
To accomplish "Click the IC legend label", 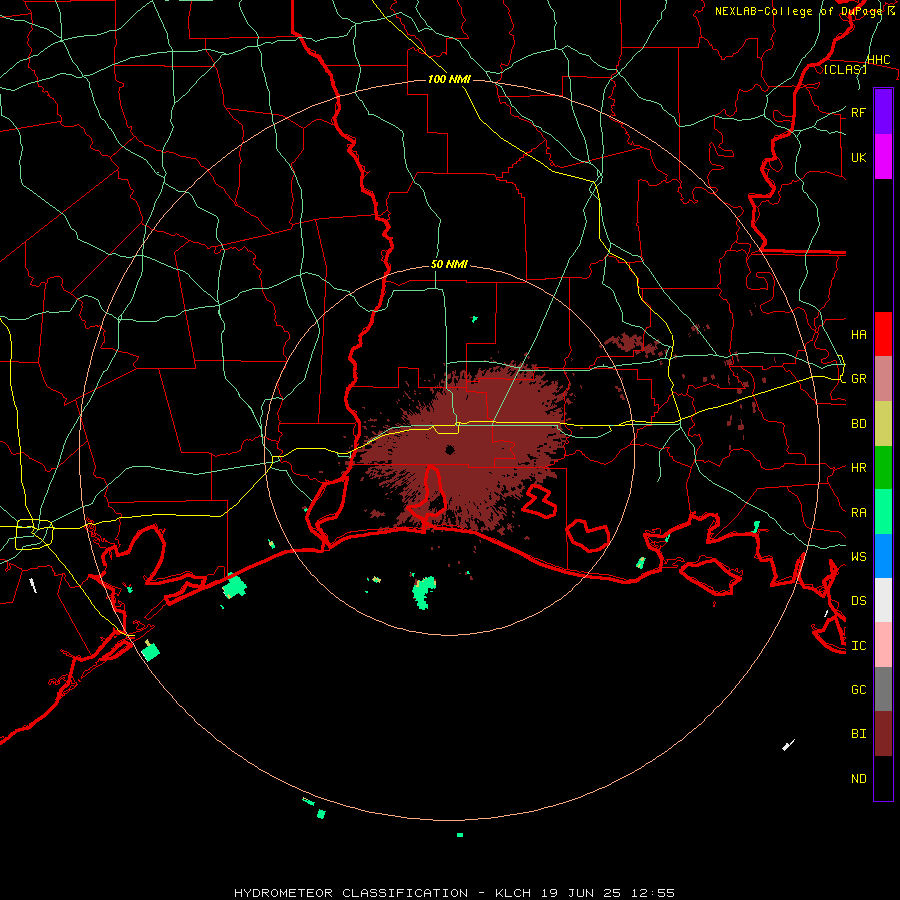I will click(x=858, y=646).
